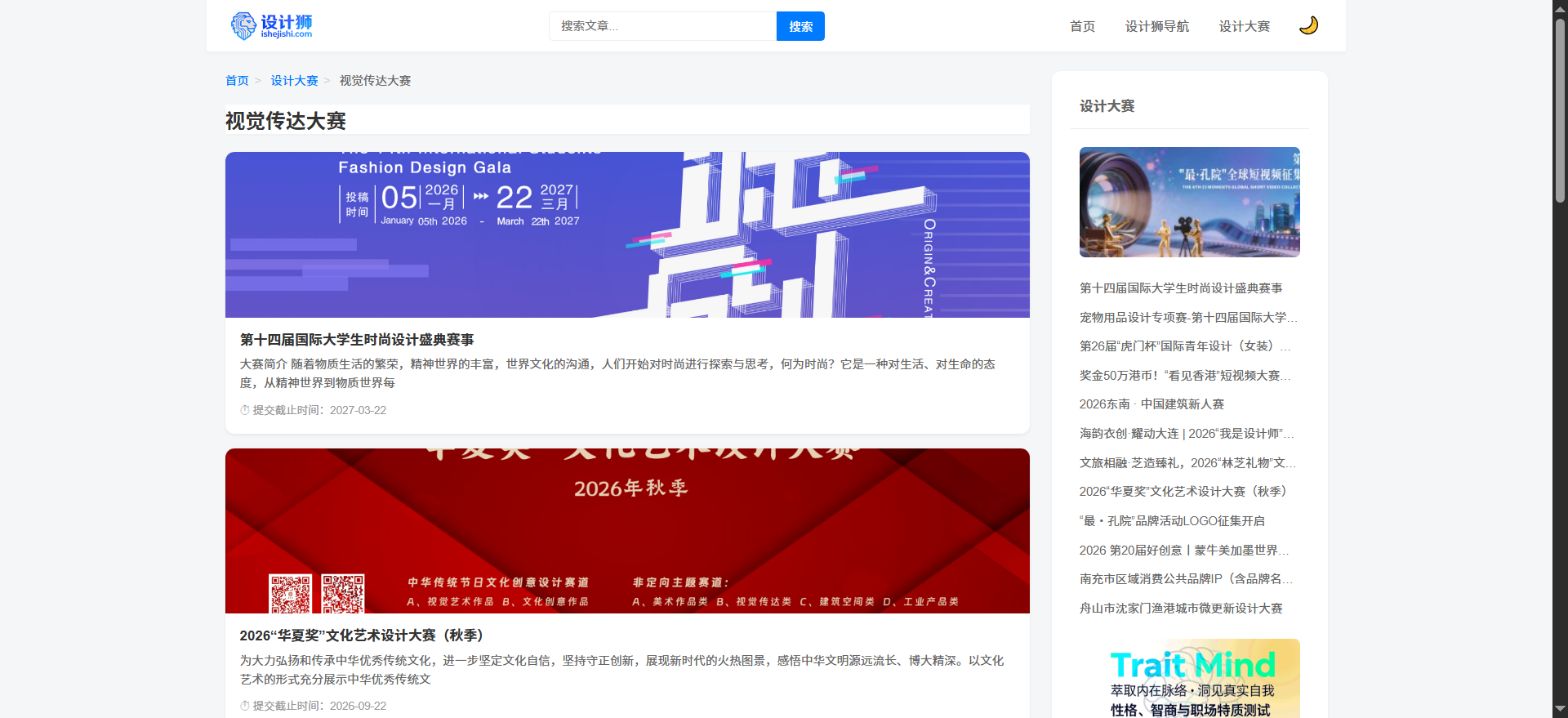Click the page scrollbar down arrow
Screen dimensions: 1568x718
tap(1560, 710)
